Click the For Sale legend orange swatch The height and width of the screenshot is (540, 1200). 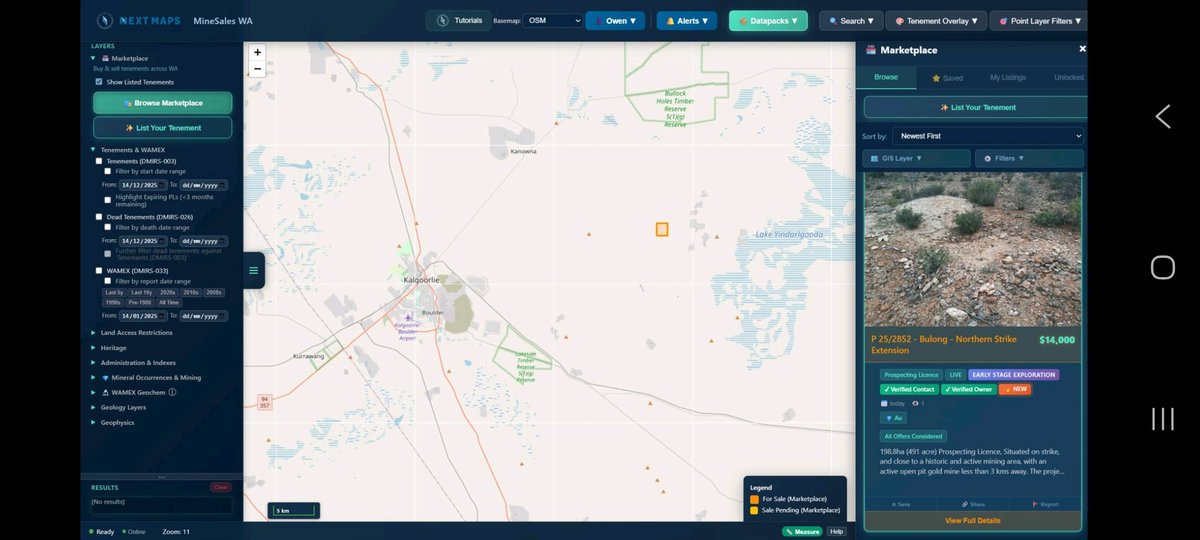click(754, 499)
